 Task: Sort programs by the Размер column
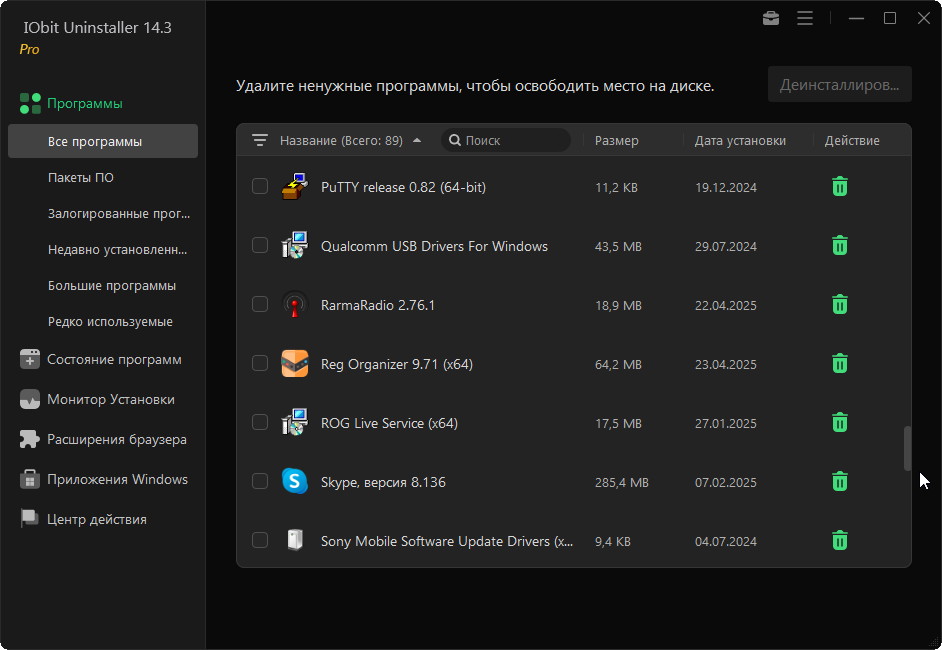(x=616, y=141)
